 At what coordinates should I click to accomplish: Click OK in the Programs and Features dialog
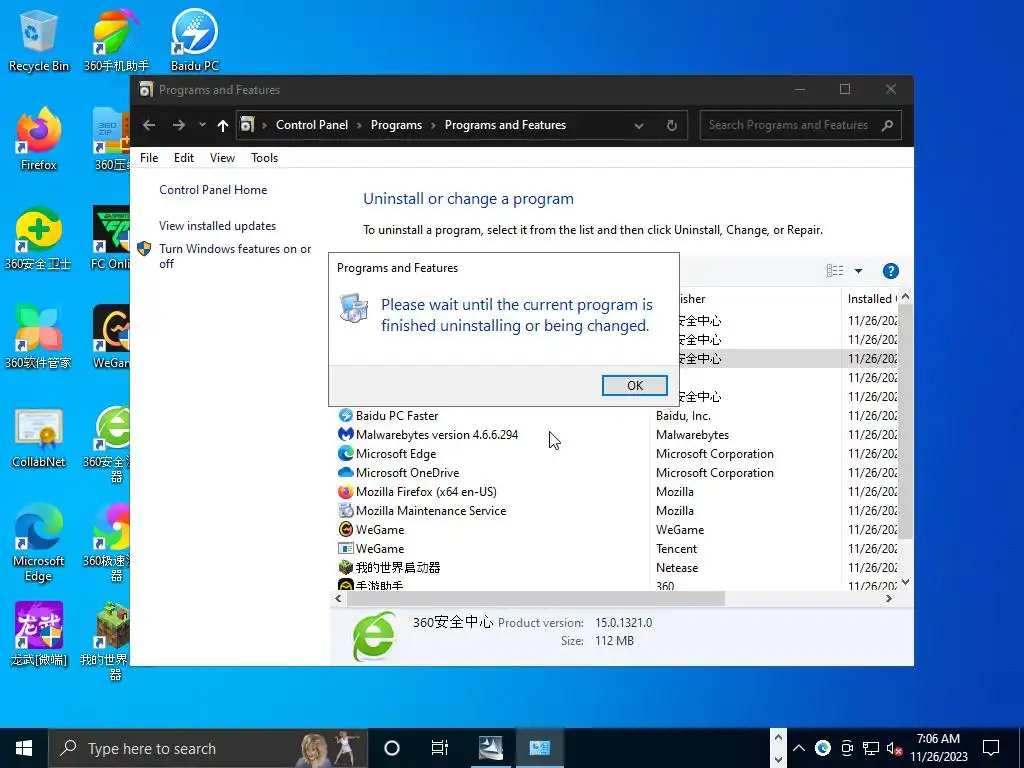click(634, 385)
